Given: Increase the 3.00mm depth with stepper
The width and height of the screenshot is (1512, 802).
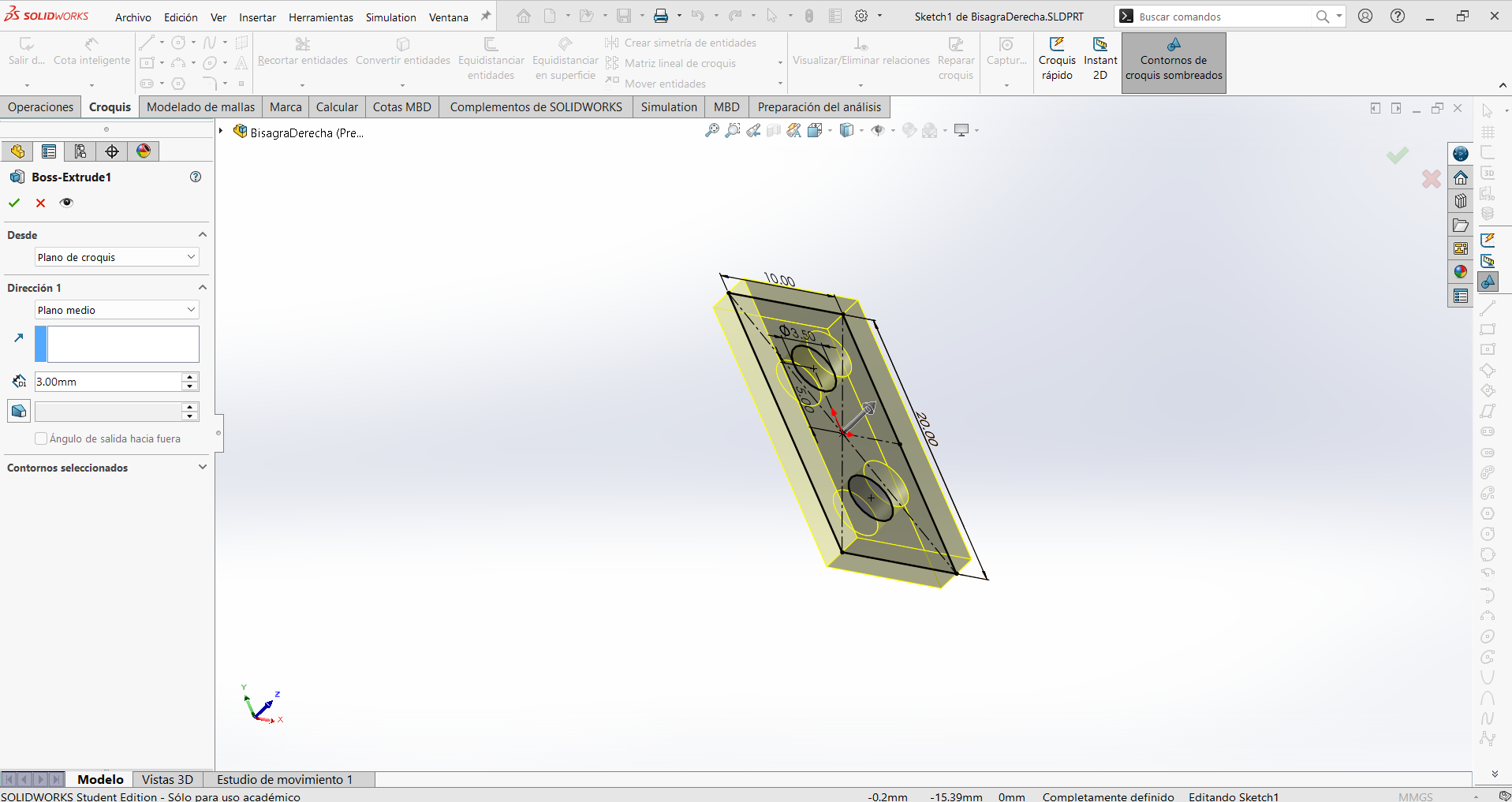Looking at the screenshot, I should tap(189, 377).
